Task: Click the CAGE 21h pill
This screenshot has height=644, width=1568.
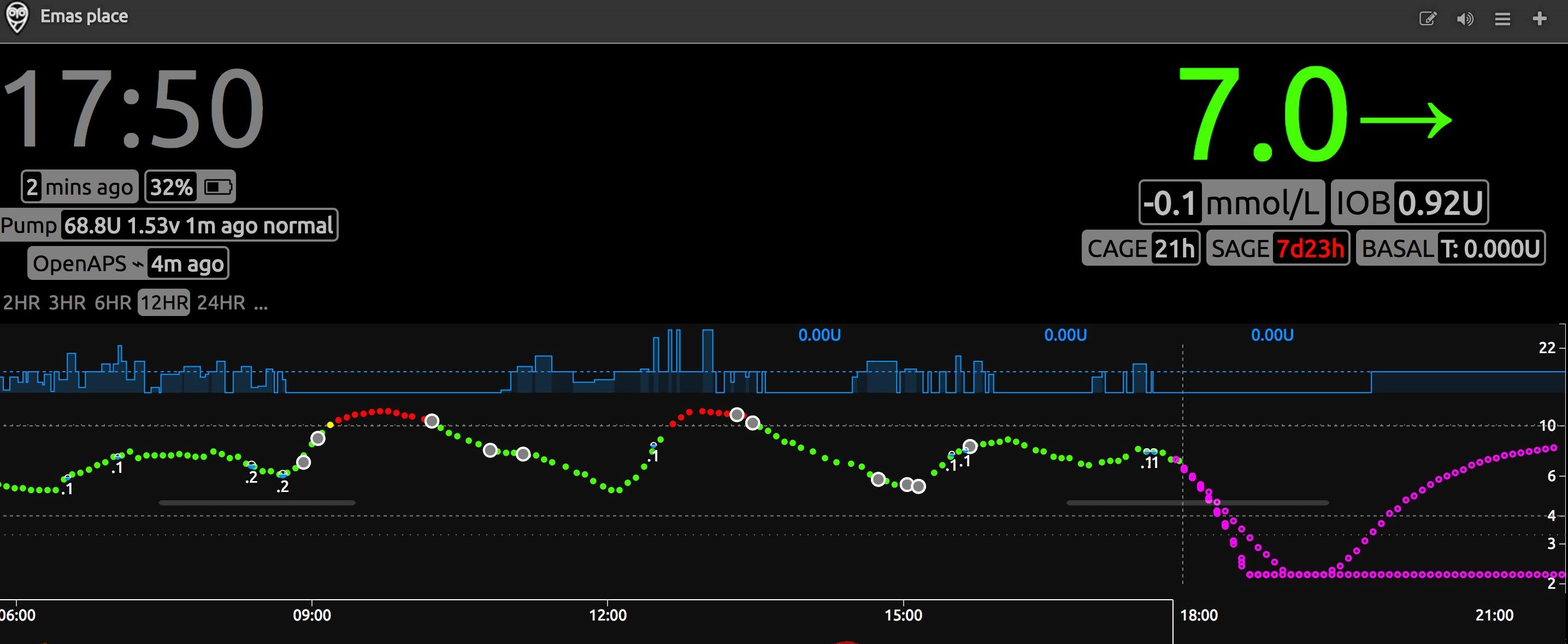Action: pos(1141,249)
